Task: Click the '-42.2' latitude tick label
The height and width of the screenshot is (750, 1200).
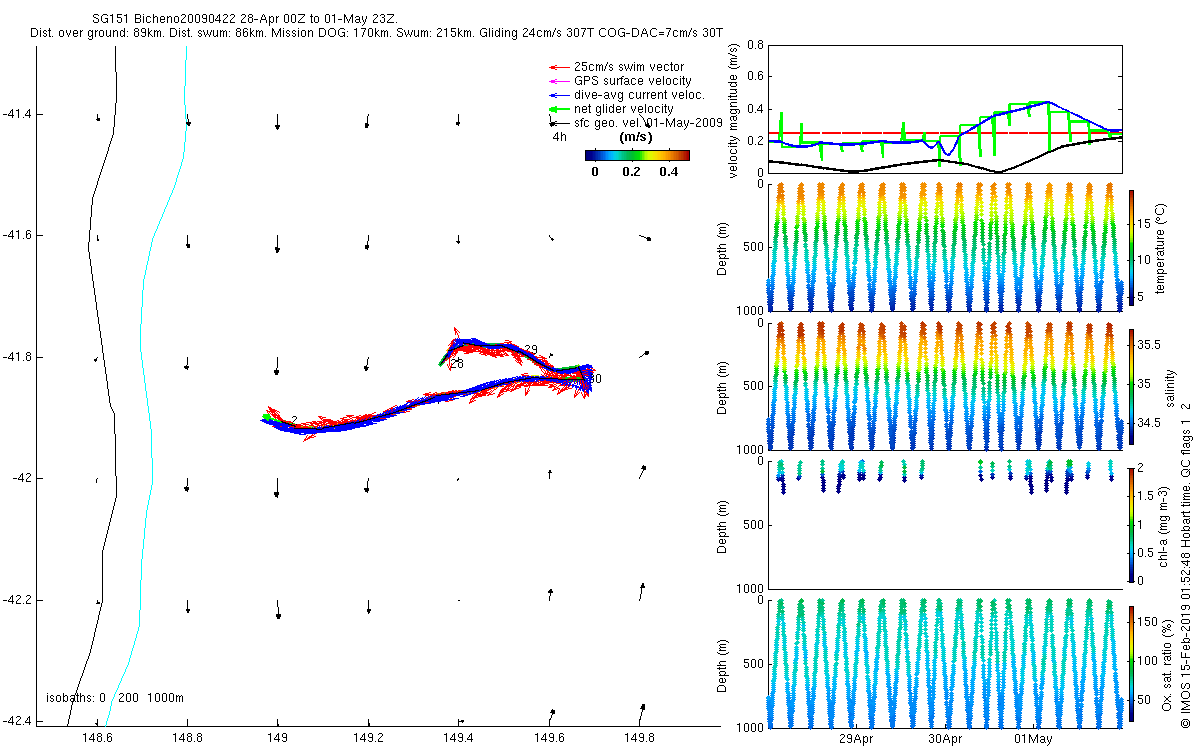Action: tap(16, 600)
